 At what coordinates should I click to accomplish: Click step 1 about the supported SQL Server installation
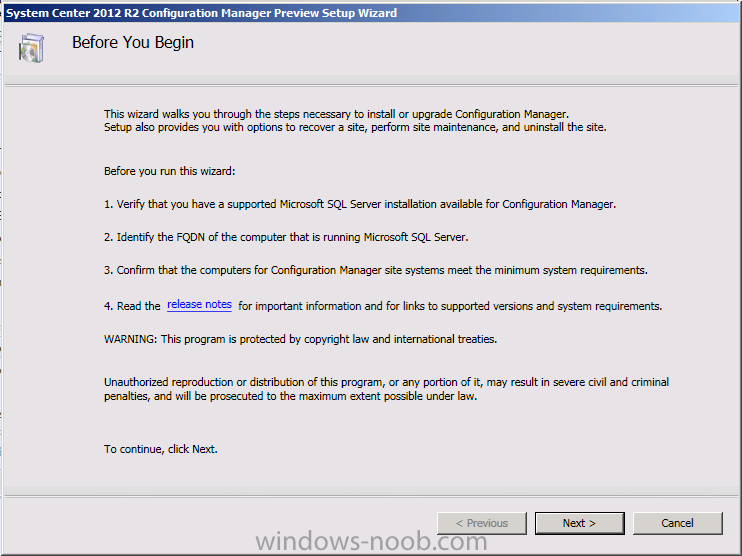[x=360, y=204]
